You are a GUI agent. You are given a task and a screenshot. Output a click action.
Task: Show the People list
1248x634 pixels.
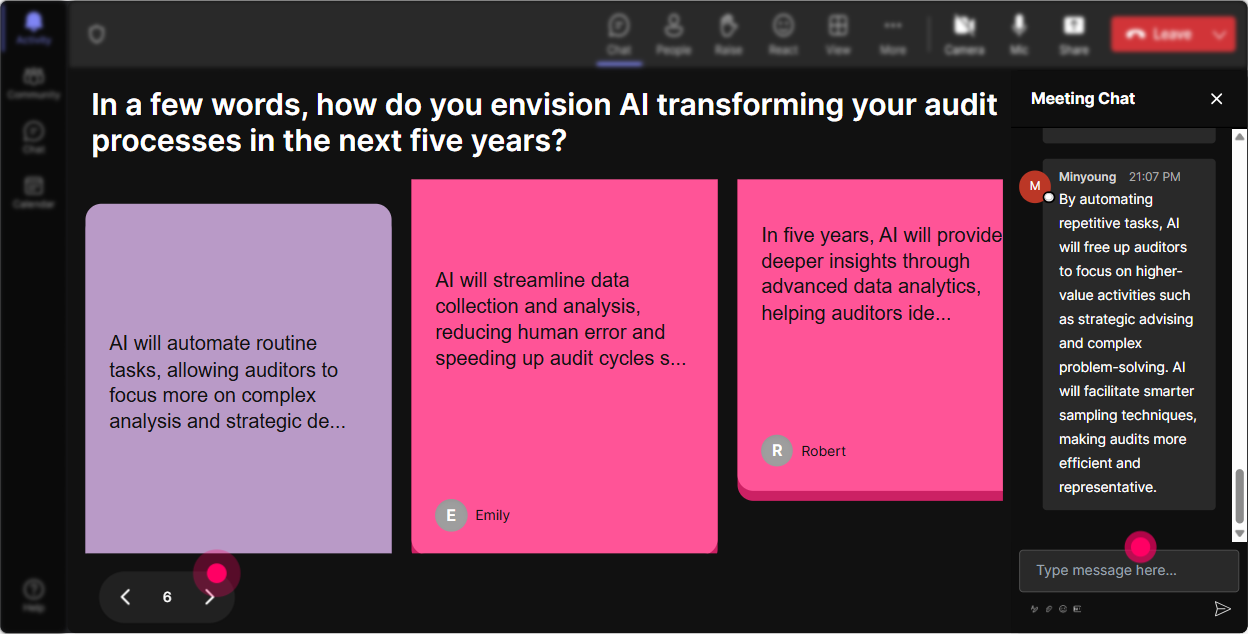(x=674, y=34)
